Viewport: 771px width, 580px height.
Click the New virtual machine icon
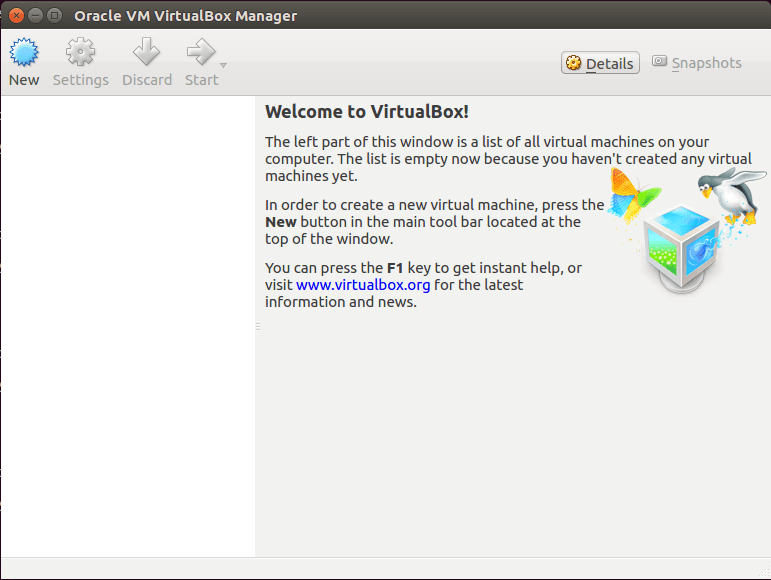click(x=24, y=52)
